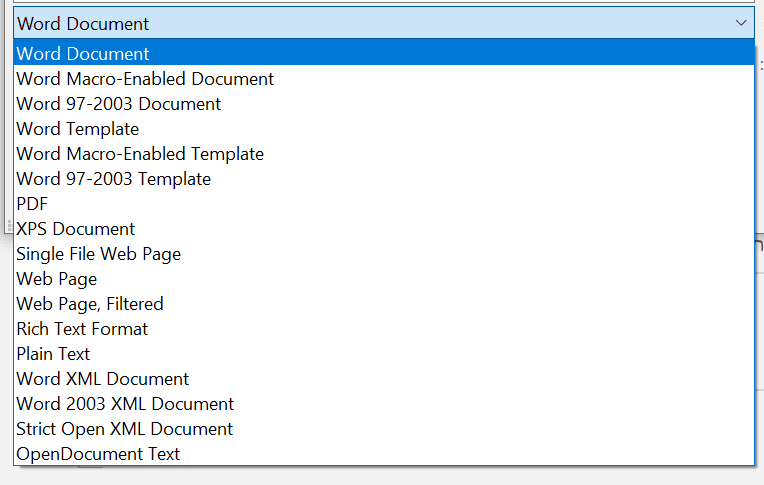Choose Plain Text file type
Screen dimensions: 764x485
53,354
